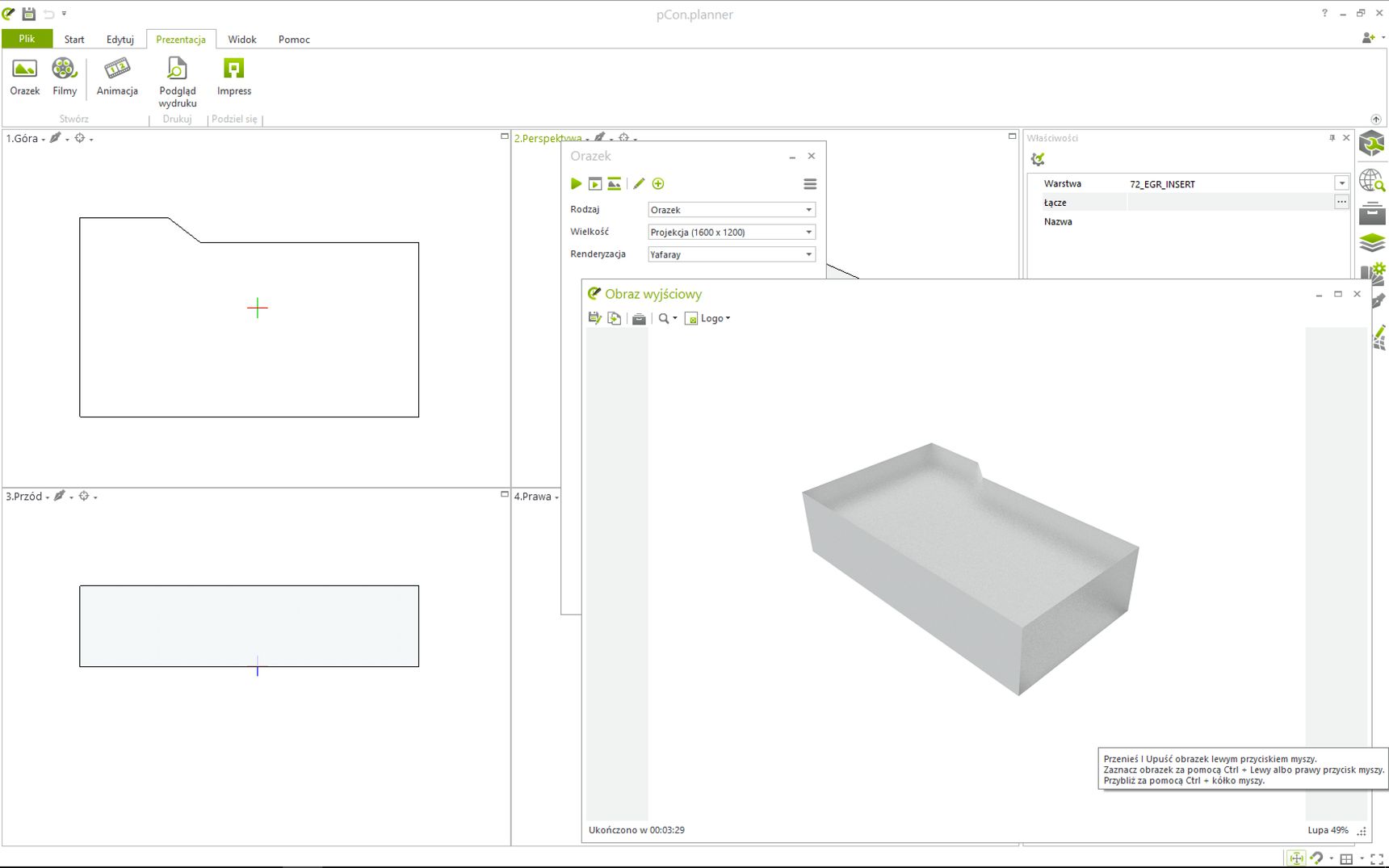Copy the output image with copy icon

click(615, 318)
